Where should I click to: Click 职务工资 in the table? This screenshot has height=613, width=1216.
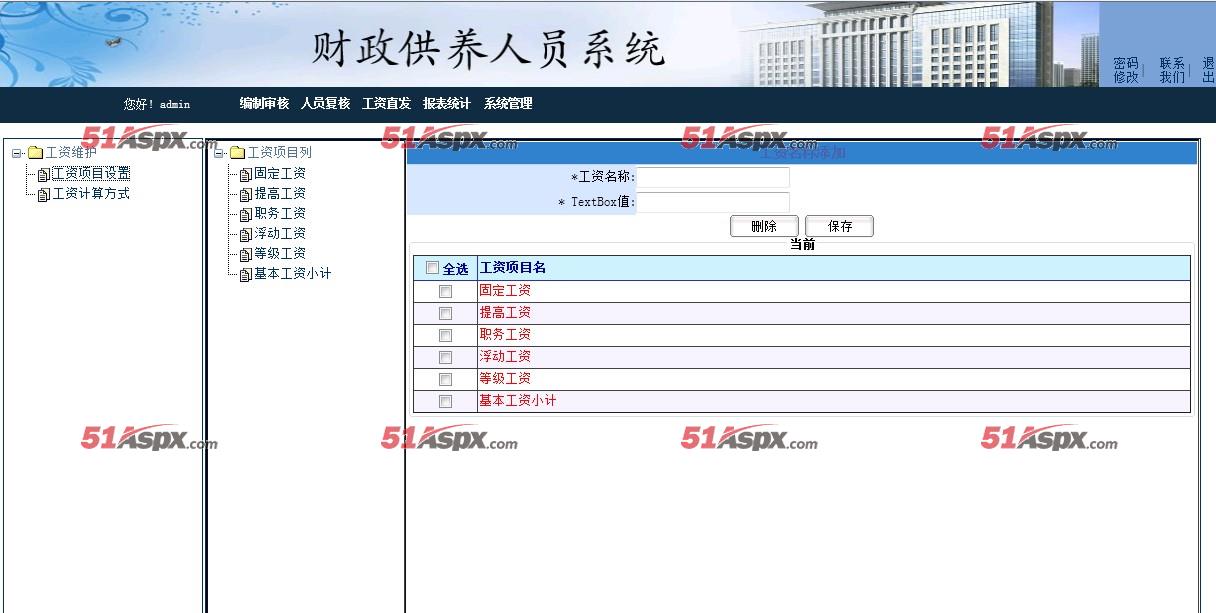point(505,335)
